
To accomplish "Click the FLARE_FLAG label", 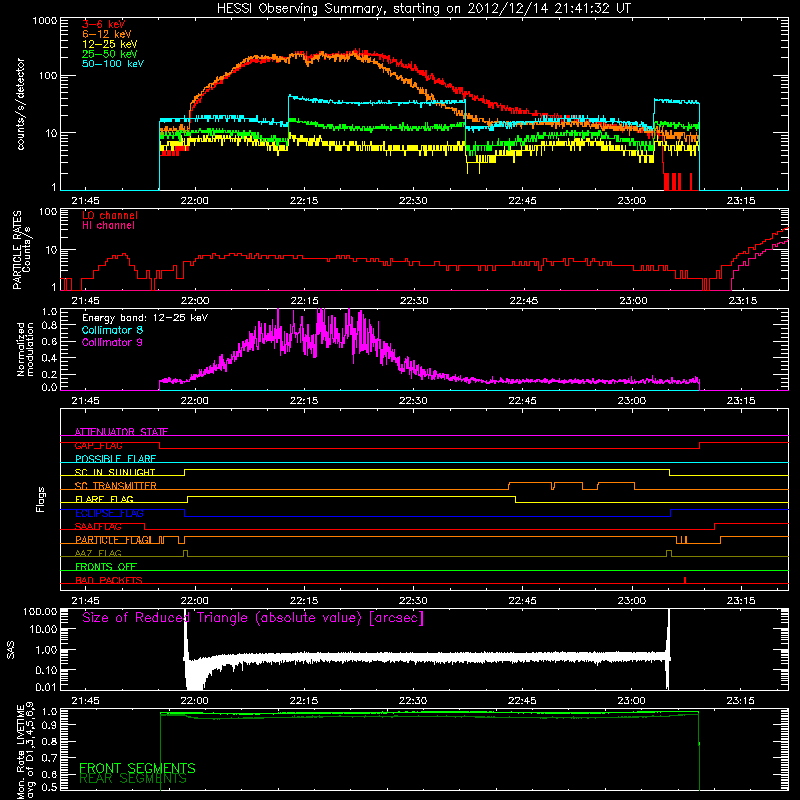I will [104, 499].
